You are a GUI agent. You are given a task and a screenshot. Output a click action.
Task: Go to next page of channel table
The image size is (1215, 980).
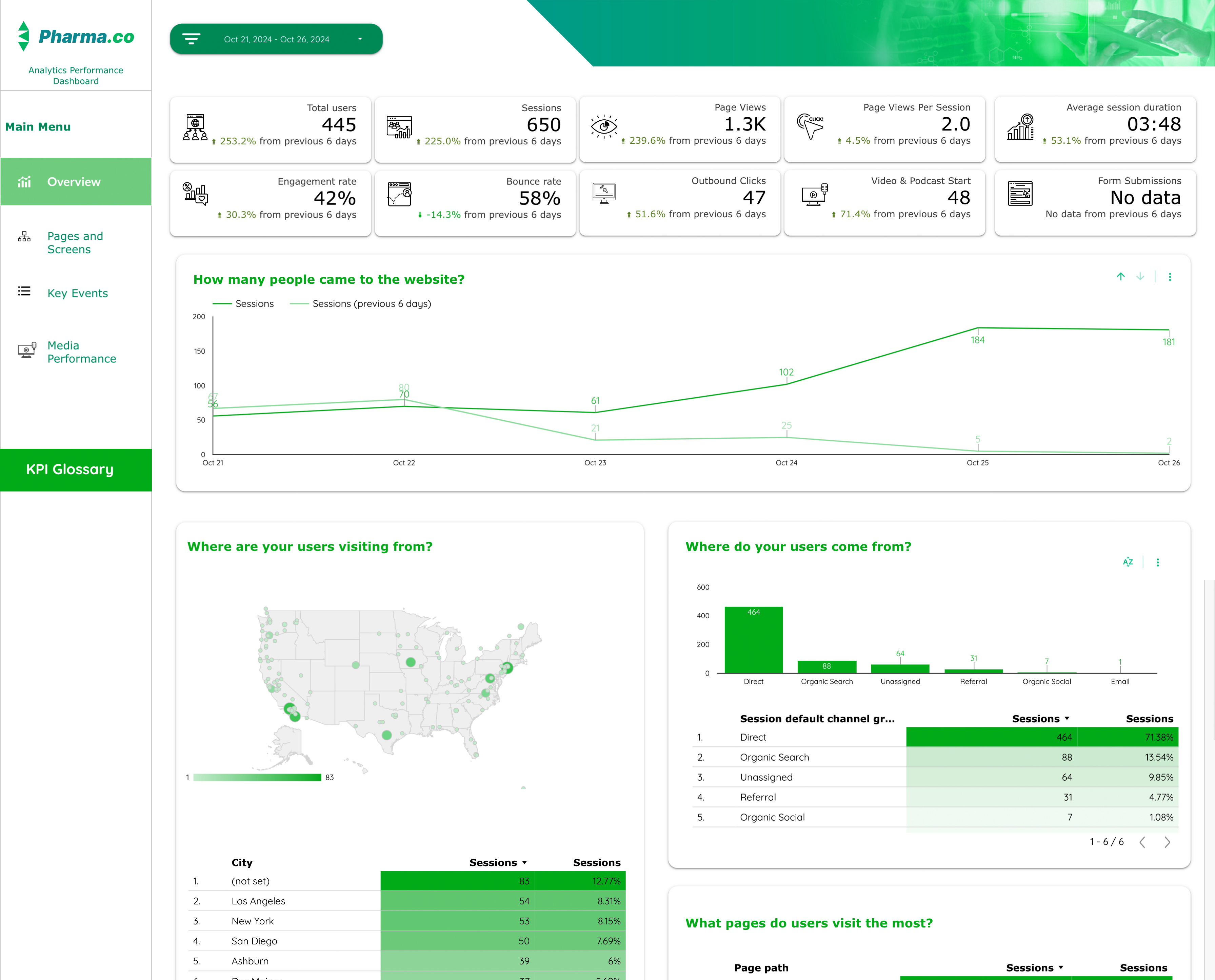pos(1168,842)
